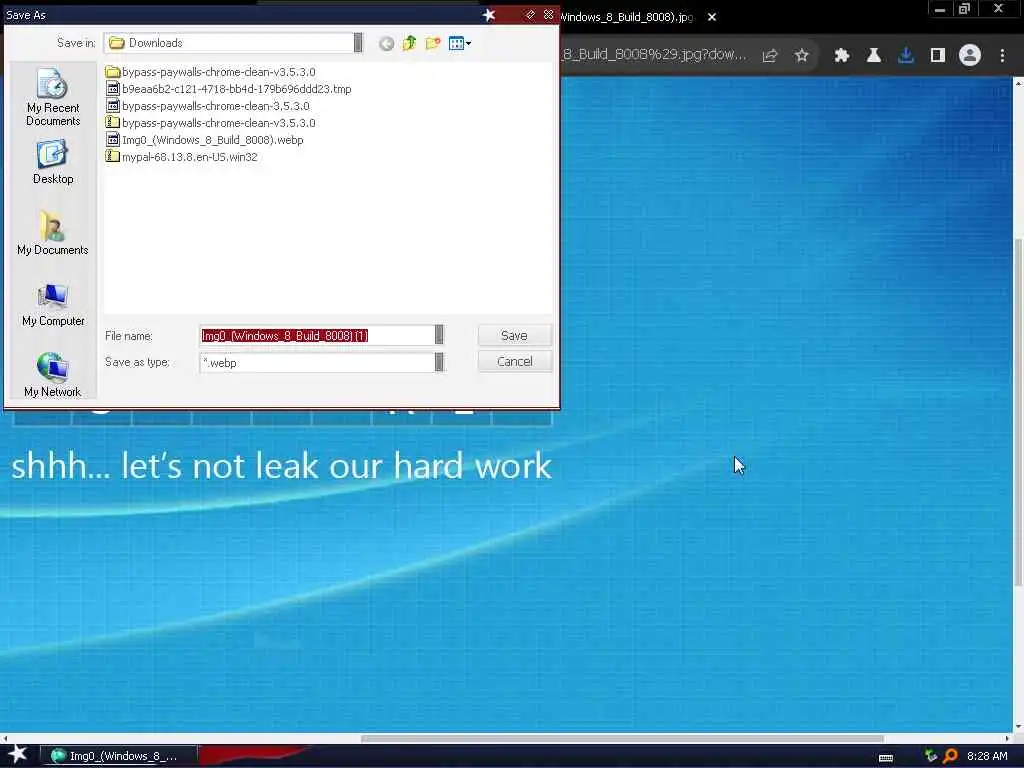Open the browser profile avatar
This screenshot has height=768, width=1024.
click(x=970, y=56)
